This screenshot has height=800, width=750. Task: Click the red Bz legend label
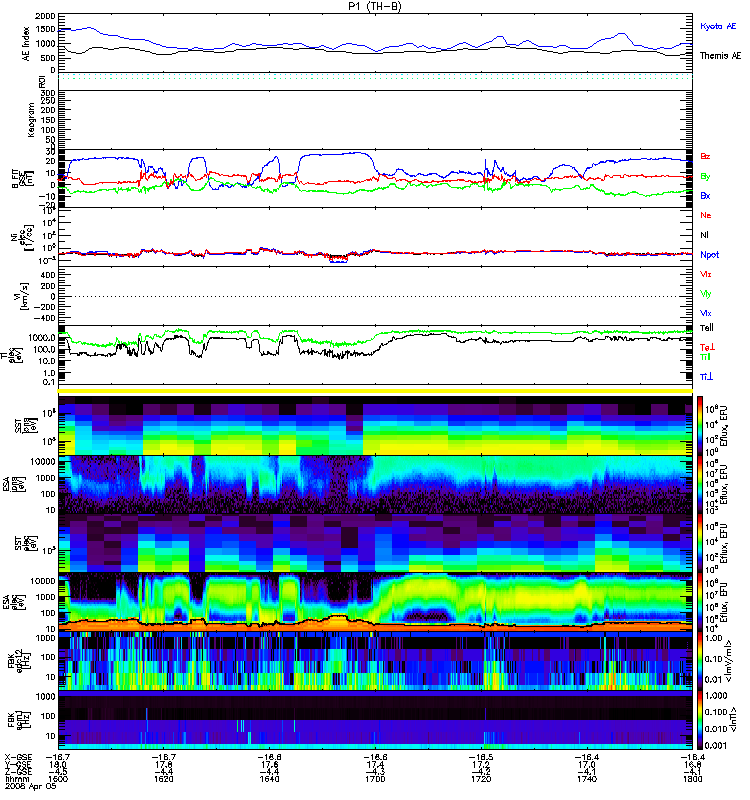705,156
